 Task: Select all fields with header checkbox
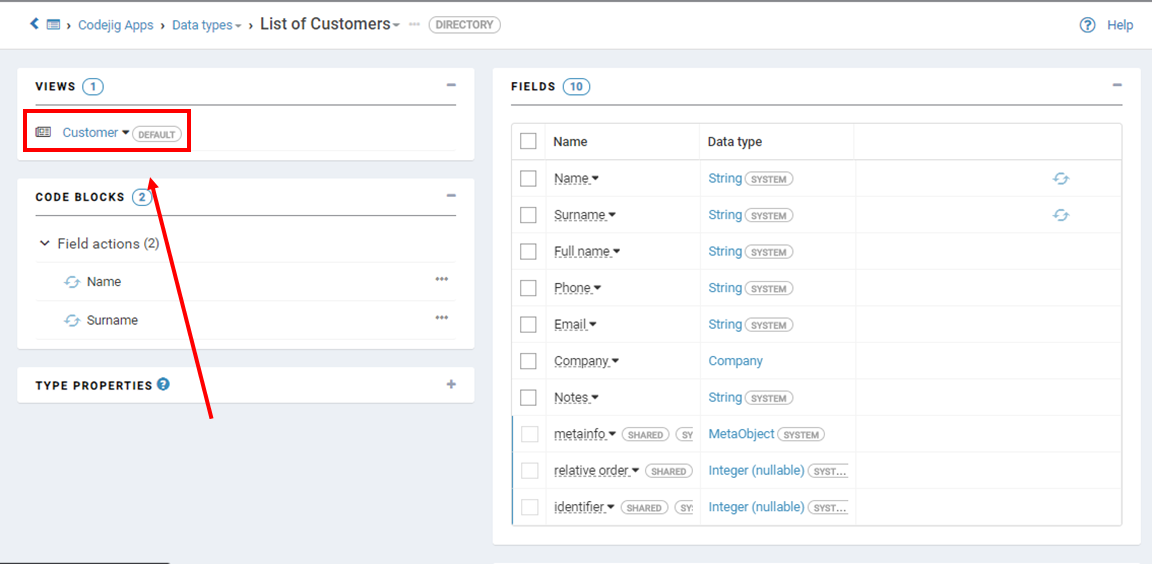tap(529, 142)
